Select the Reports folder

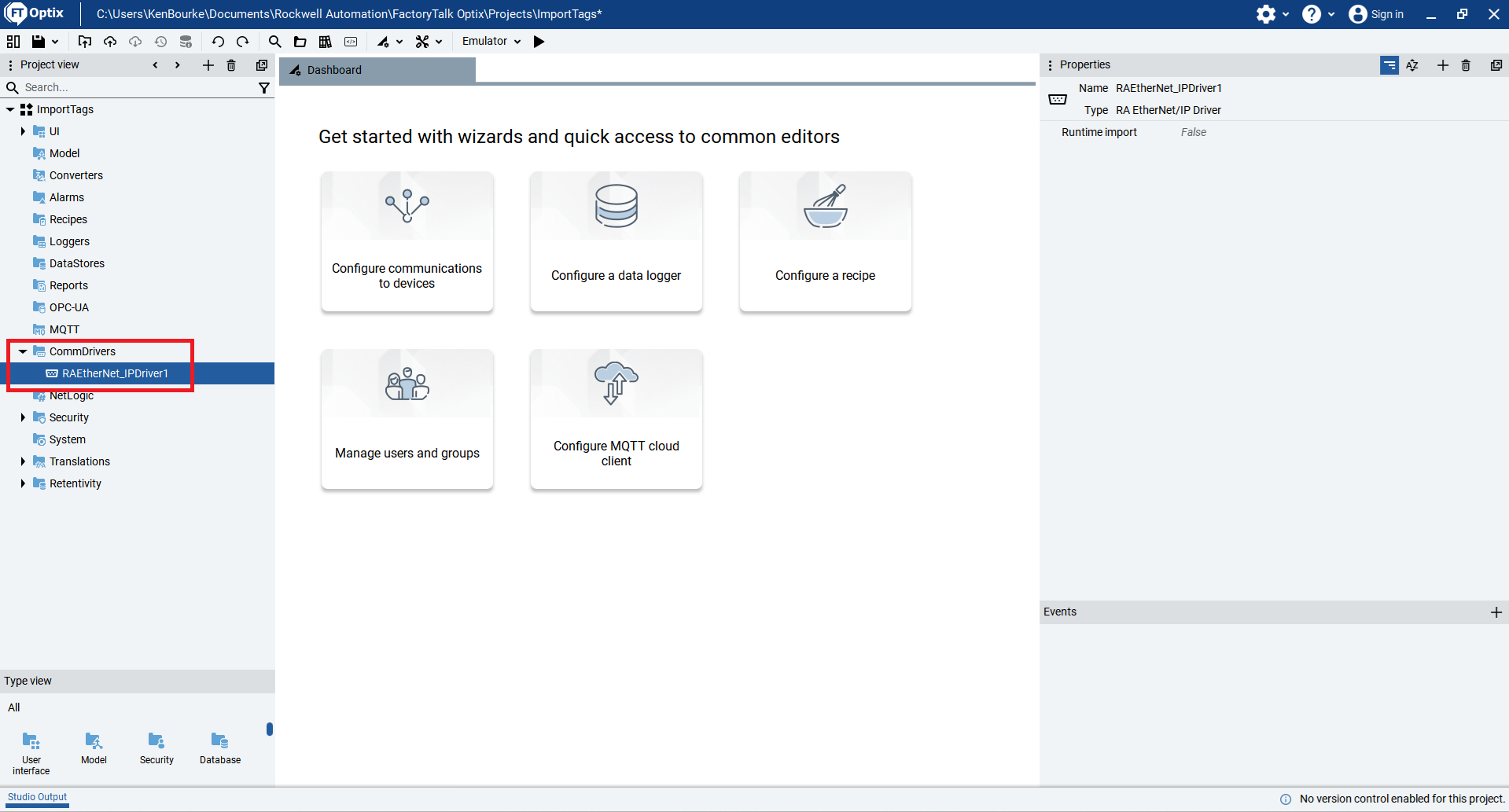(68, 285)
